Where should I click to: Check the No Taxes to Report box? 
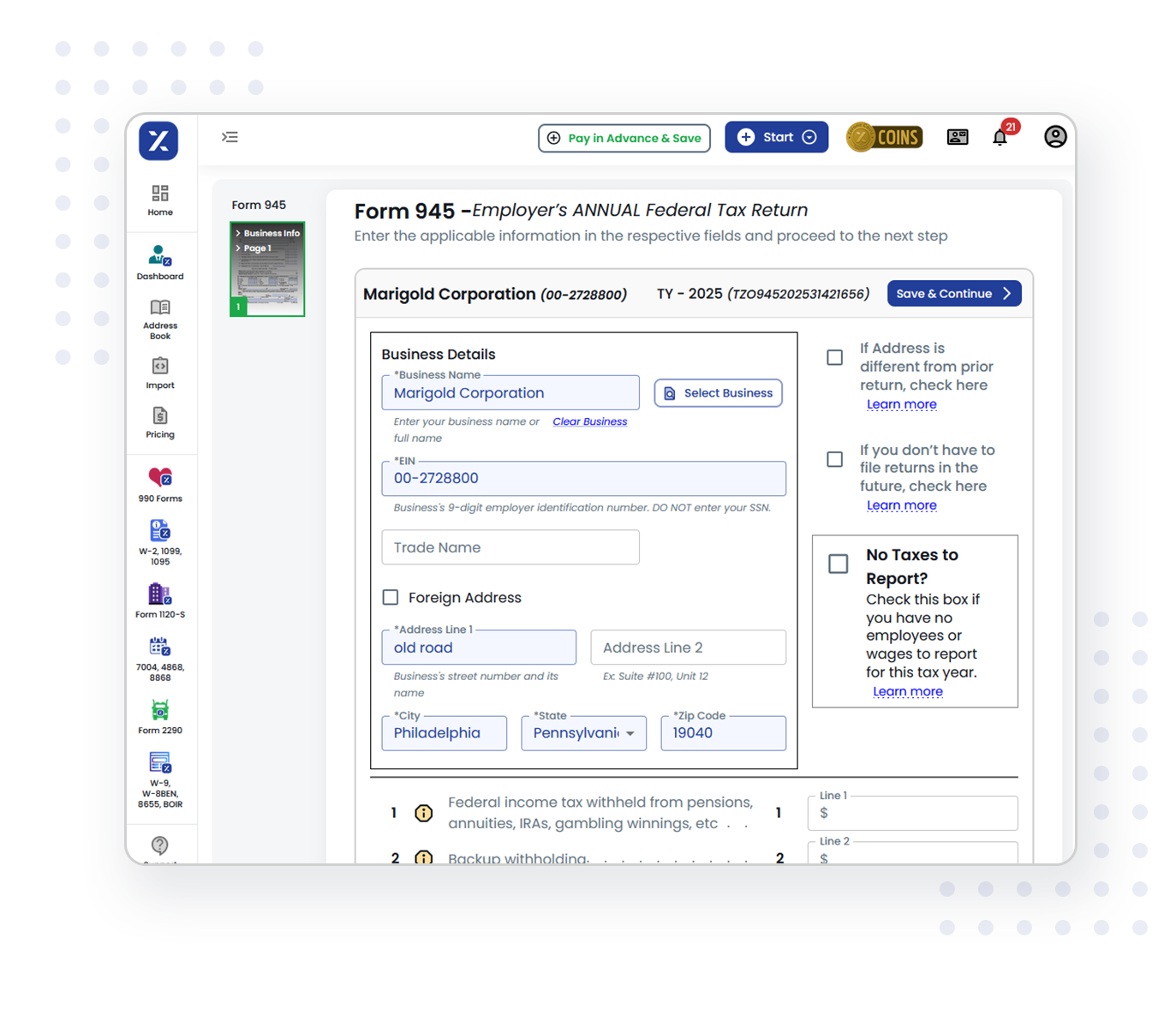coord(838,564)
